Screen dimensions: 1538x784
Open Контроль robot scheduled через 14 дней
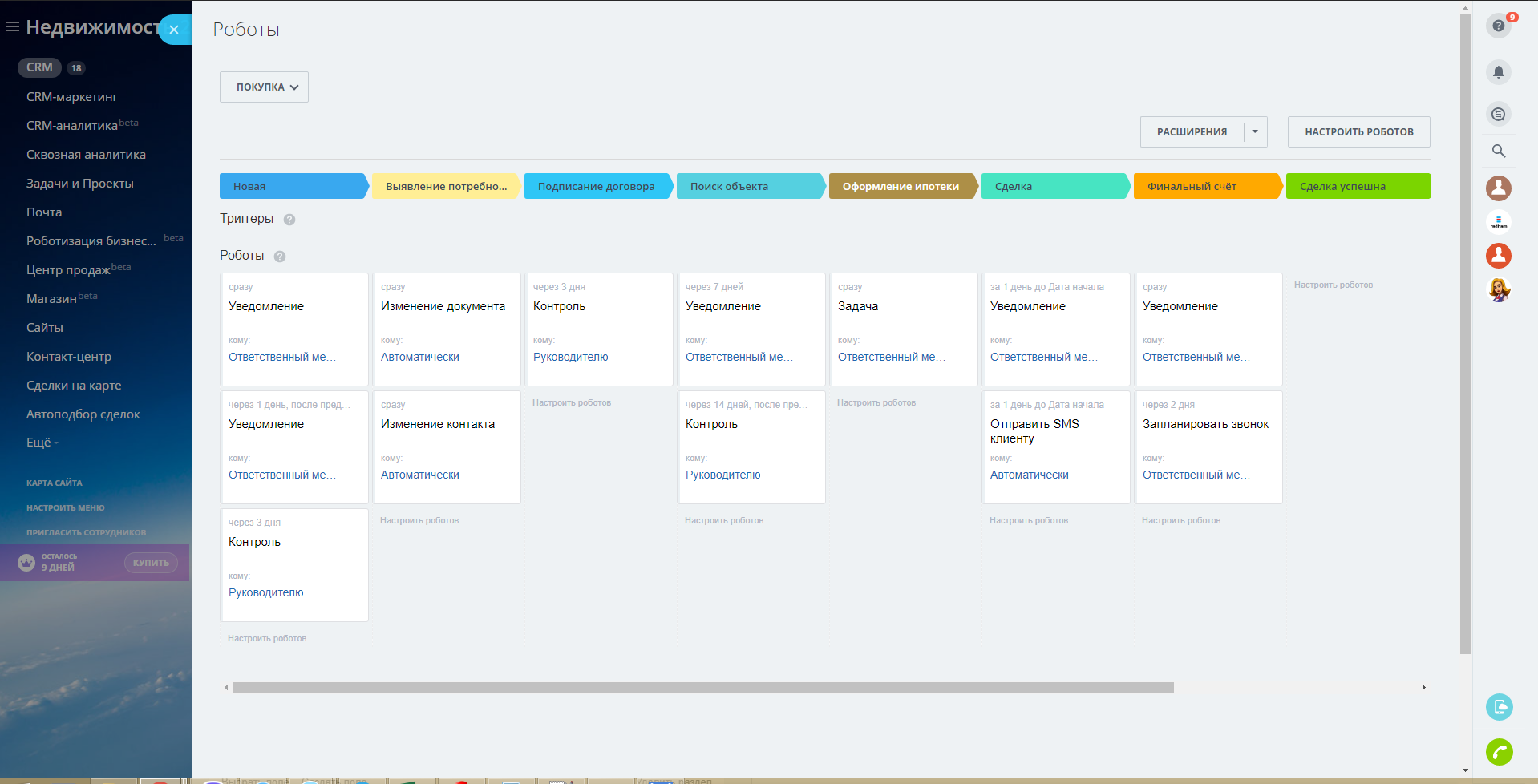751,447
